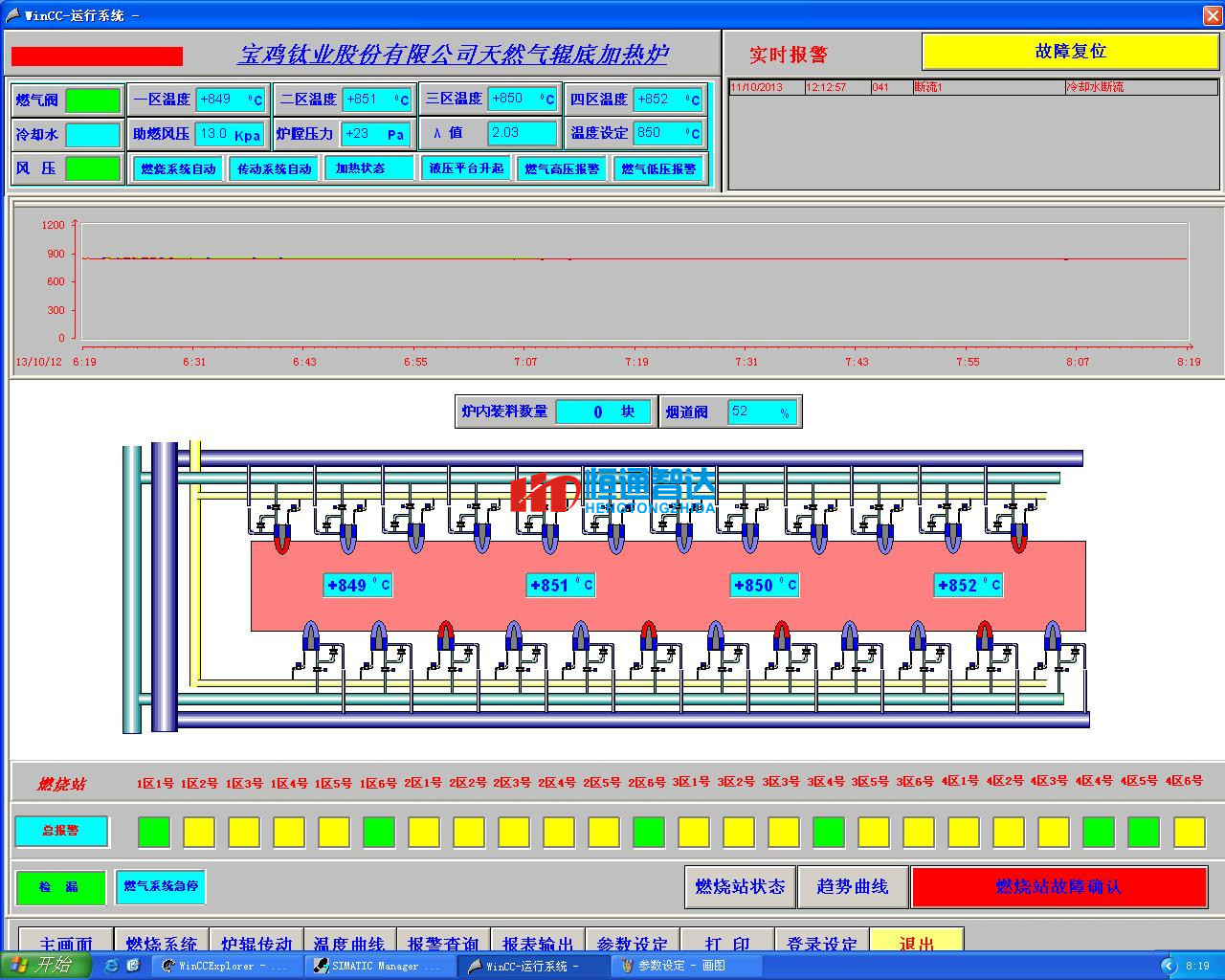Switch to SIMATIC Manager in the taskbar
This screenshot has height=980, width=1225.
(380, 966)
